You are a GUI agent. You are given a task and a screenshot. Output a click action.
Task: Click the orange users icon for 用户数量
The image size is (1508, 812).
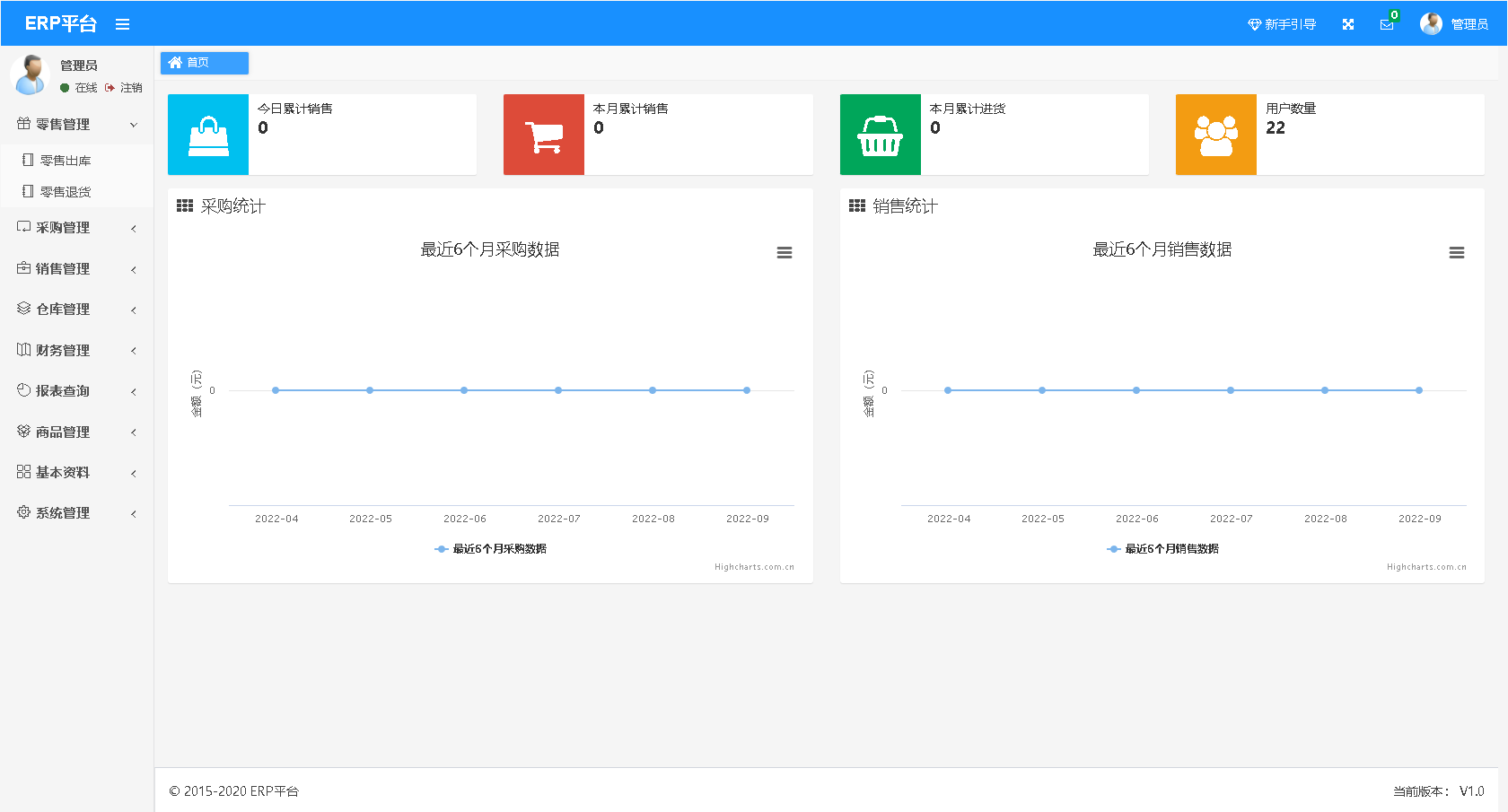coord(1215,135)
